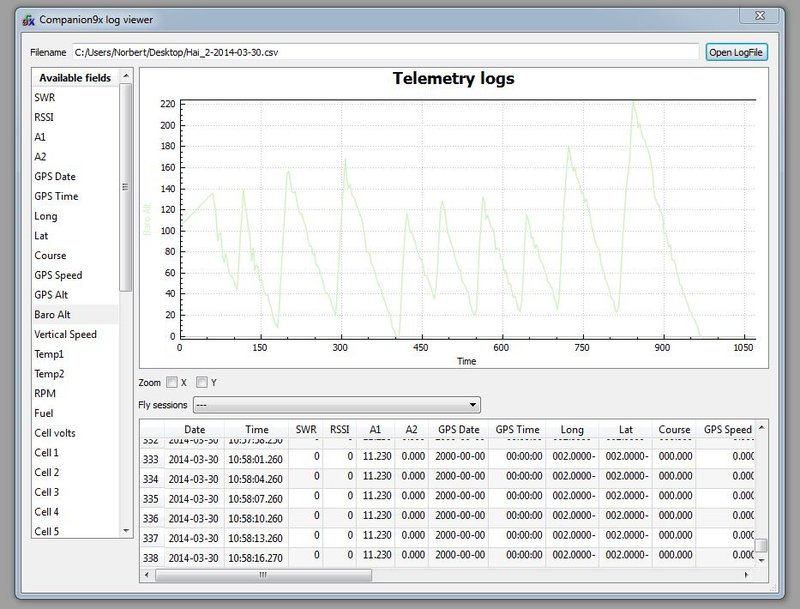Click the fields list vertical scrollbar thumb
This screenshot has width=800, height=609.
126,187
